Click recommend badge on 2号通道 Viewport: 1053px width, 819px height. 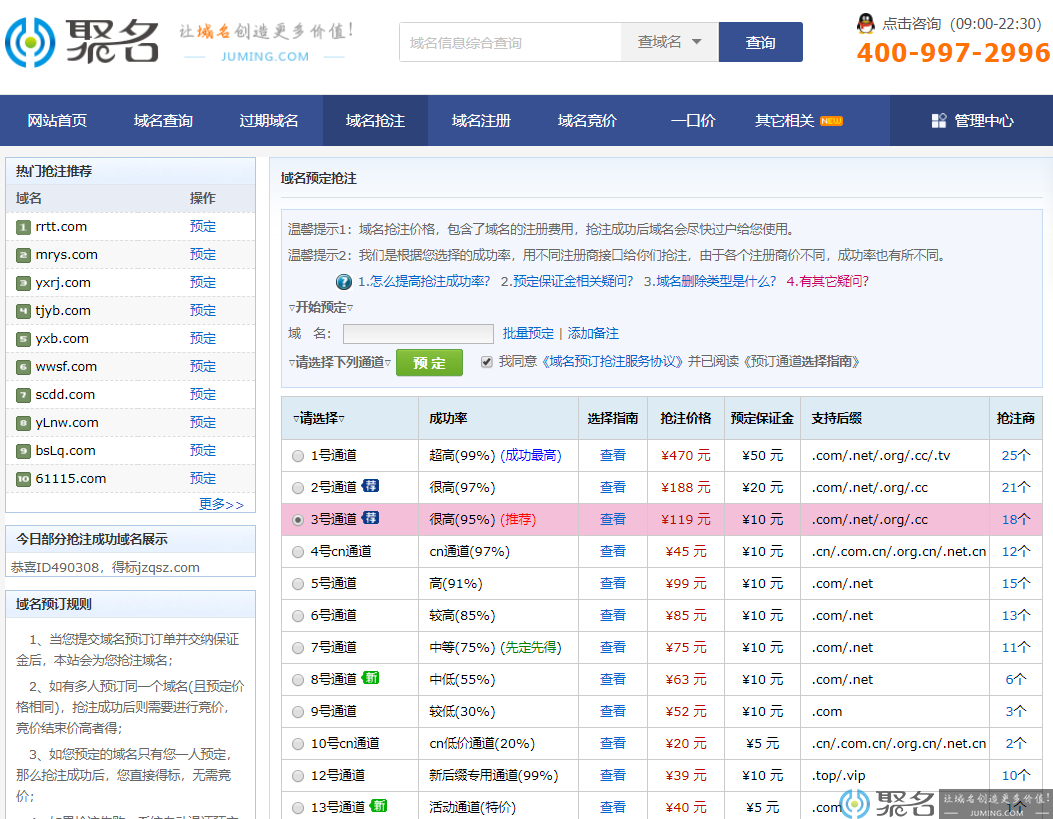(x=370, y=486)
